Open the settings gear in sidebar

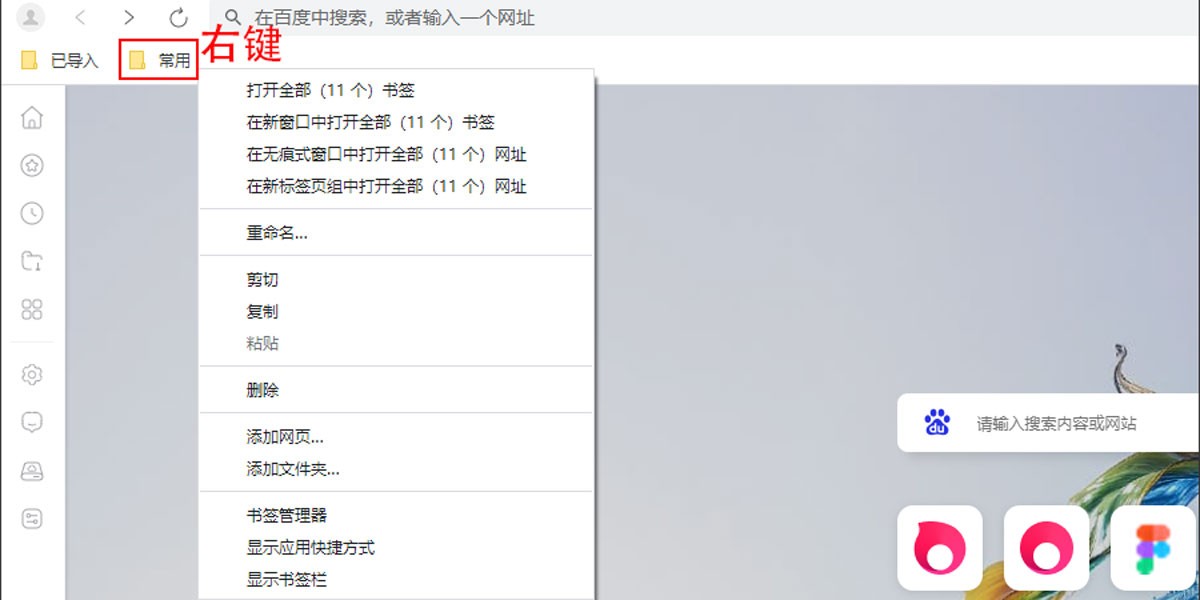click(x=32, y=375)
